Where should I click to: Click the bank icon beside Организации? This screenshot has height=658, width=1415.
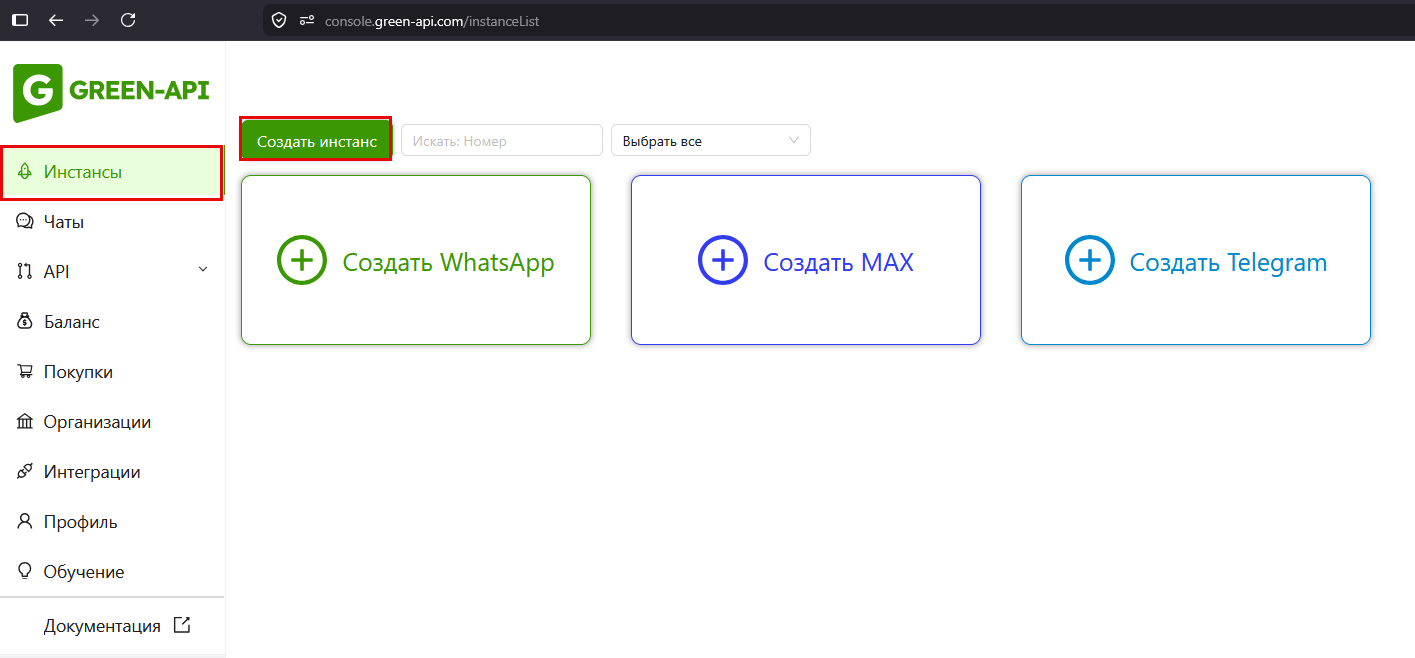[25, 422]
